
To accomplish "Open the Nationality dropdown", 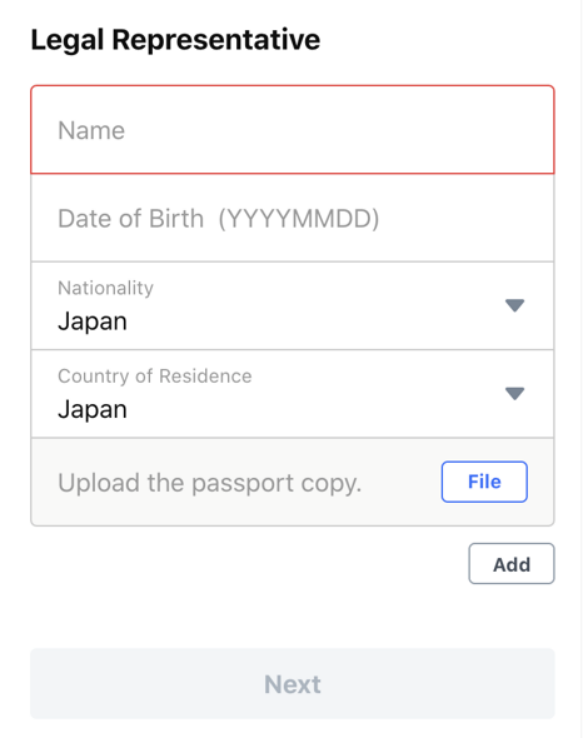I will click(x=292, y=306).
